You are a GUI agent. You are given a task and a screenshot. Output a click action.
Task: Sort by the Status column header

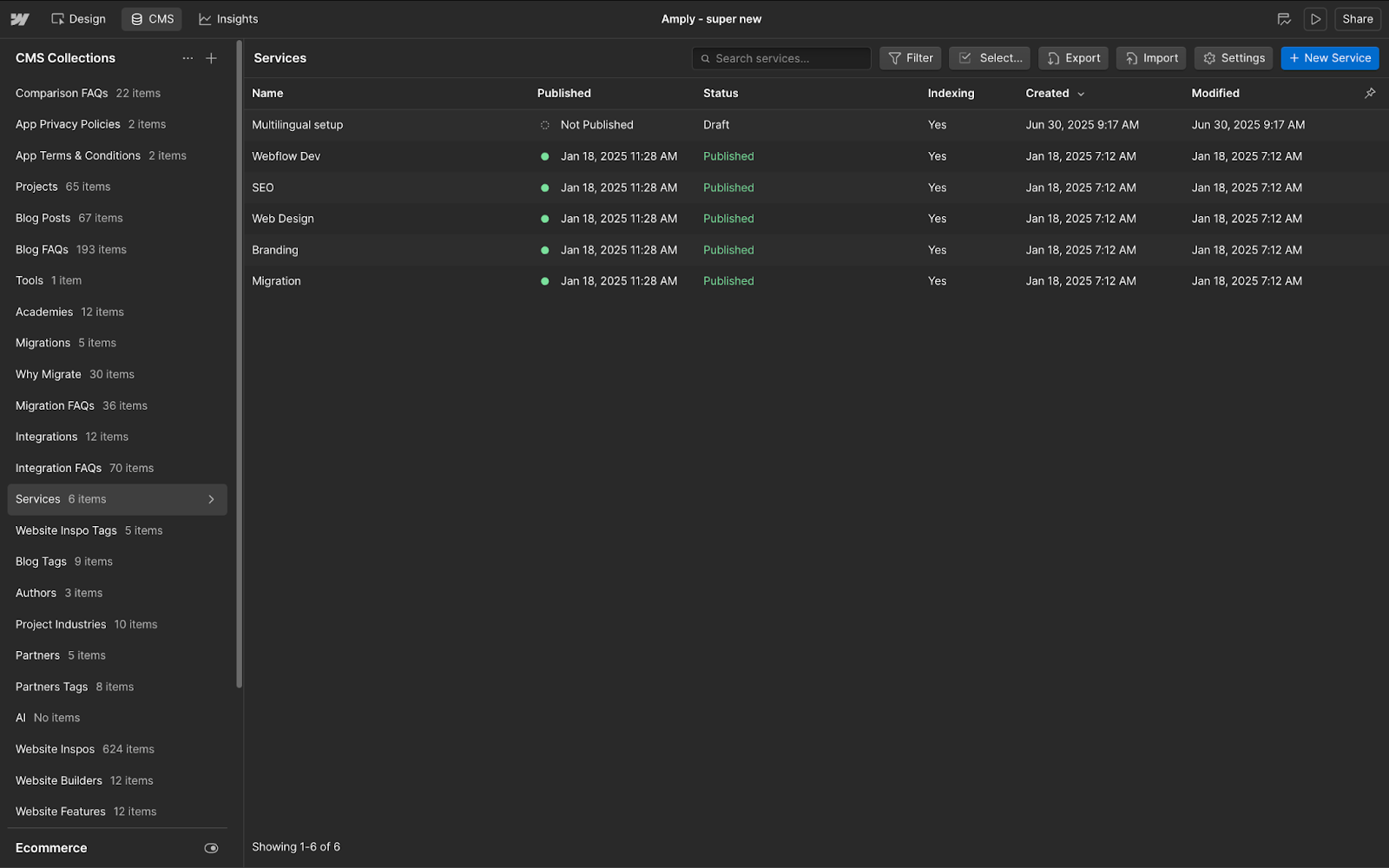721,93
